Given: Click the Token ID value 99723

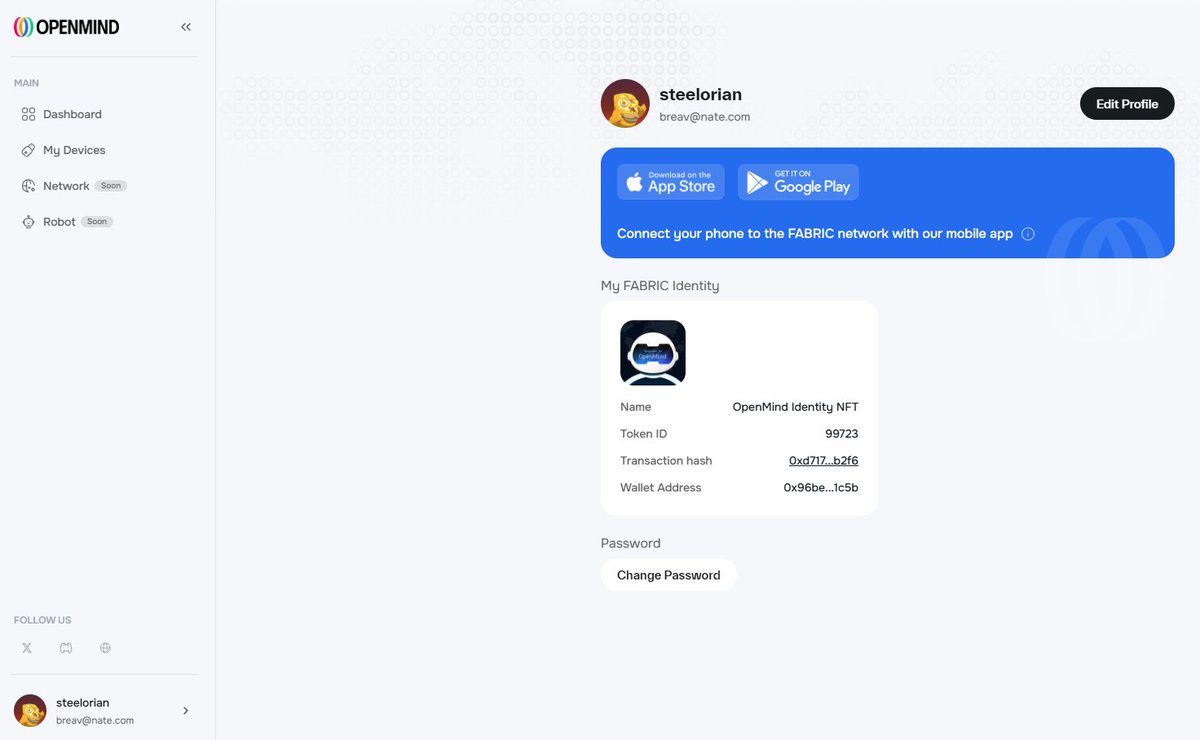Looking at the screenshot, I should [x=842, y=434].
